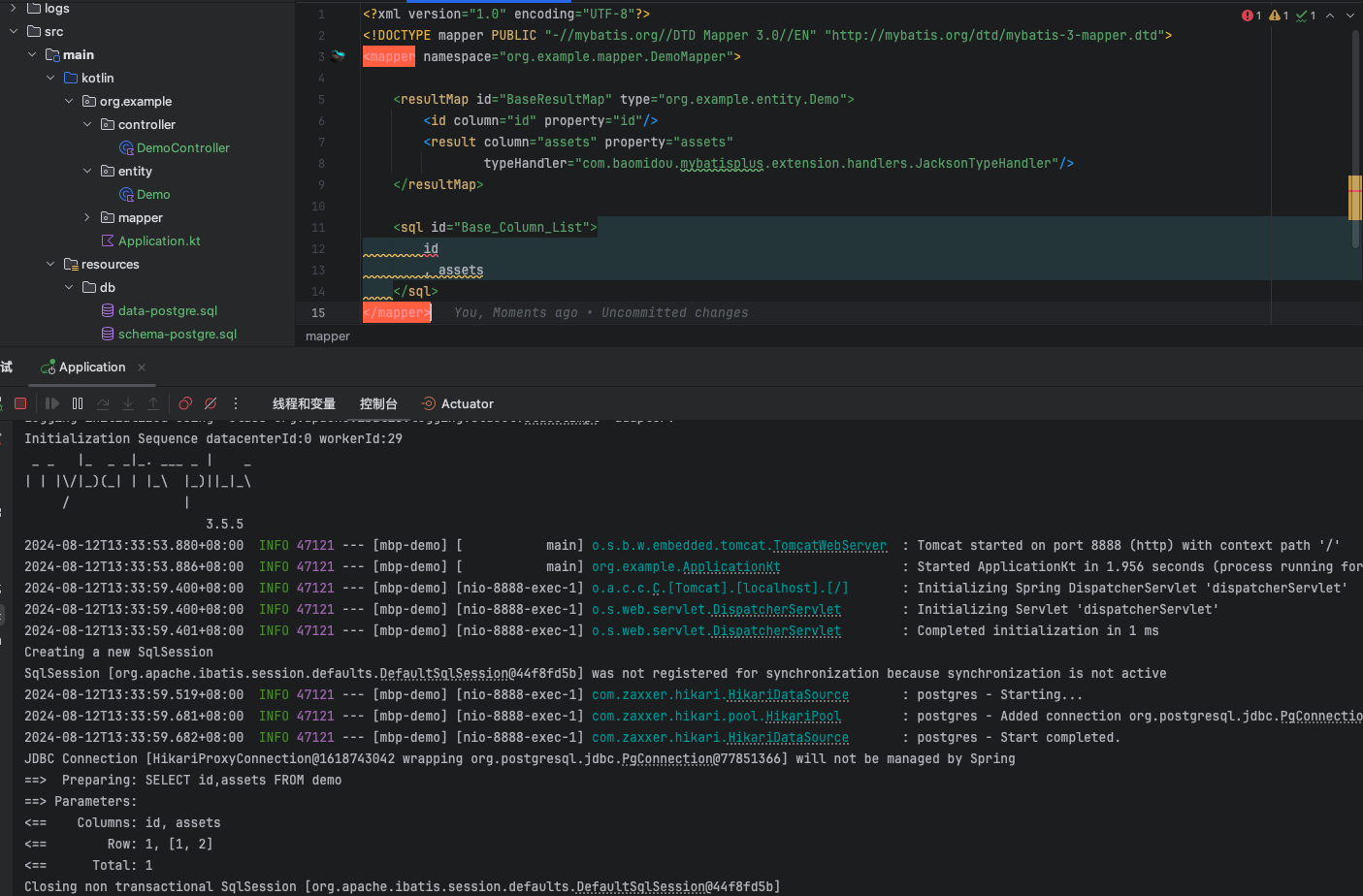The height and width of the screenshot is (896, 1363).
Task: Click the Step Into icon
Action: pyautogui.click(x=127, y=403)
